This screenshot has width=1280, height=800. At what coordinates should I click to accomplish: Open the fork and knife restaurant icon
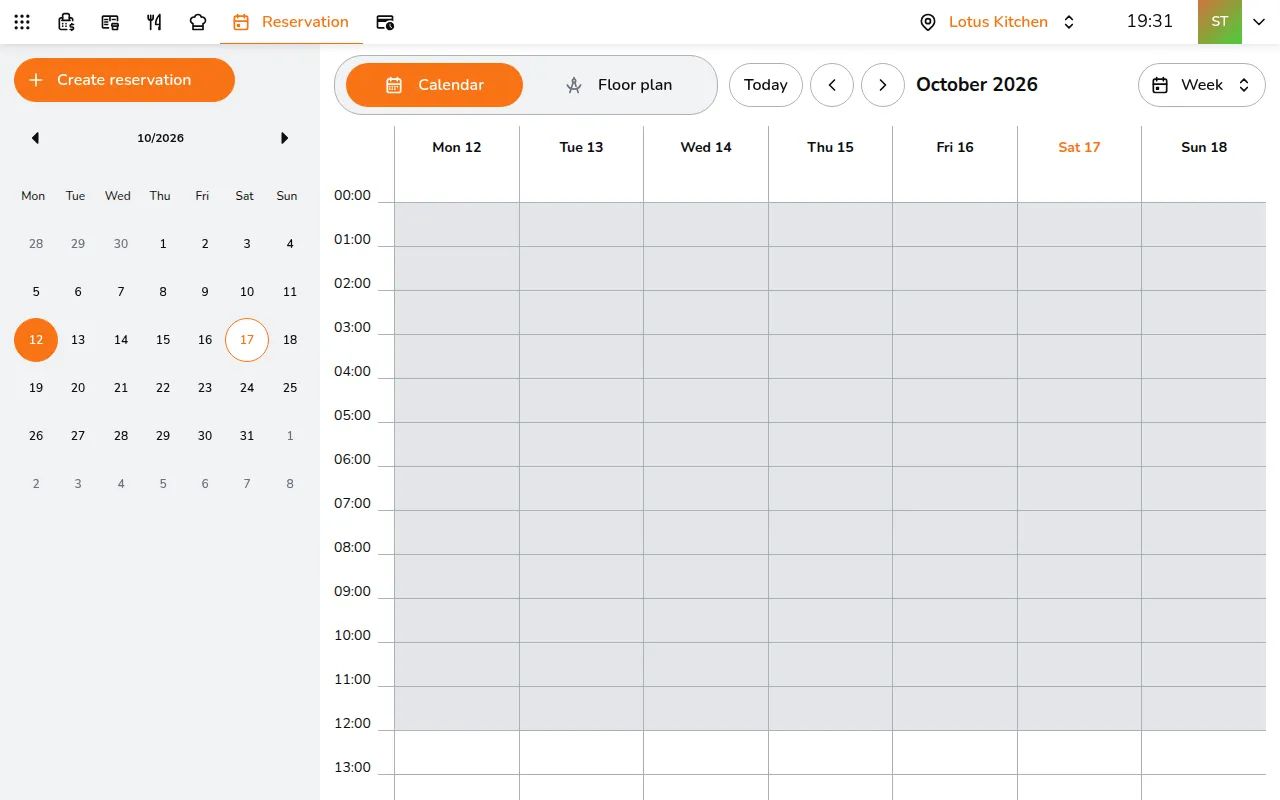pyautogui.click(x=154, y=22)
